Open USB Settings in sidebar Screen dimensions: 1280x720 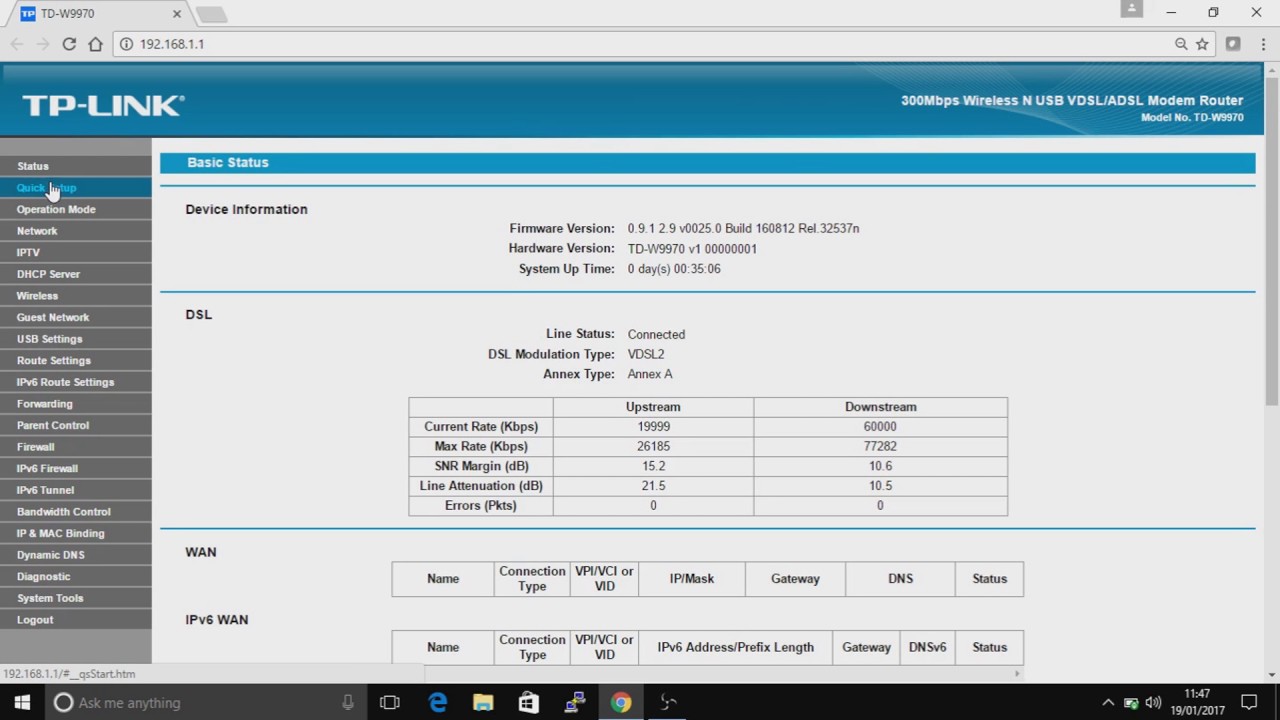pos(76,338)
